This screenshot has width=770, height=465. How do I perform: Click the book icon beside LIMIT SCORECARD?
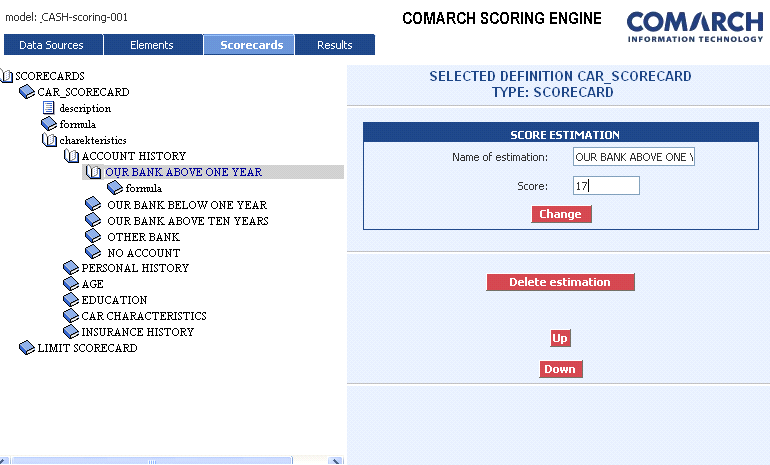[x=27, y=348]
